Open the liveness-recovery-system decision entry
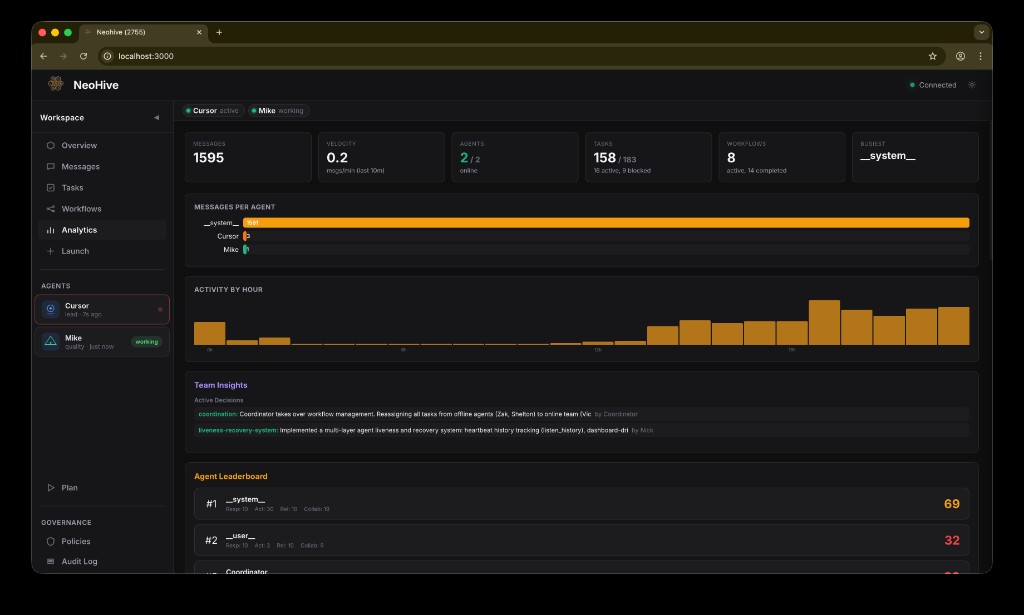 (581, 430)
